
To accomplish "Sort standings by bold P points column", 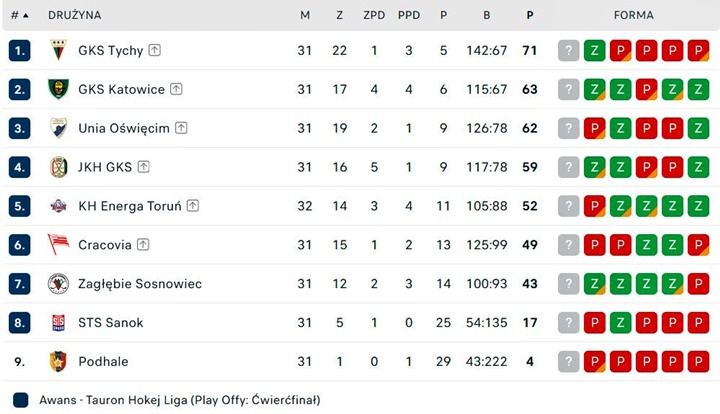I will 530,15.
